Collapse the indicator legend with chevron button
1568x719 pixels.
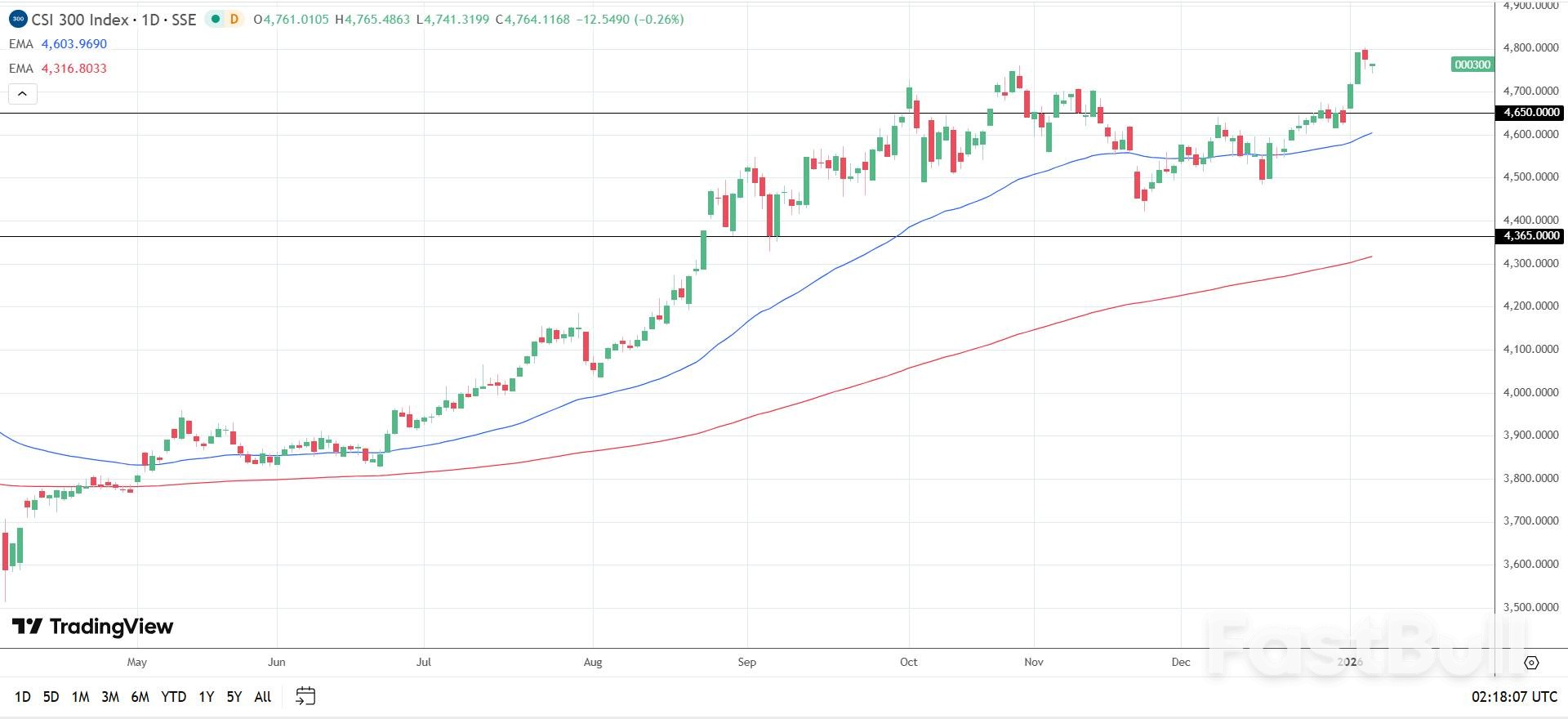point(23,94)
